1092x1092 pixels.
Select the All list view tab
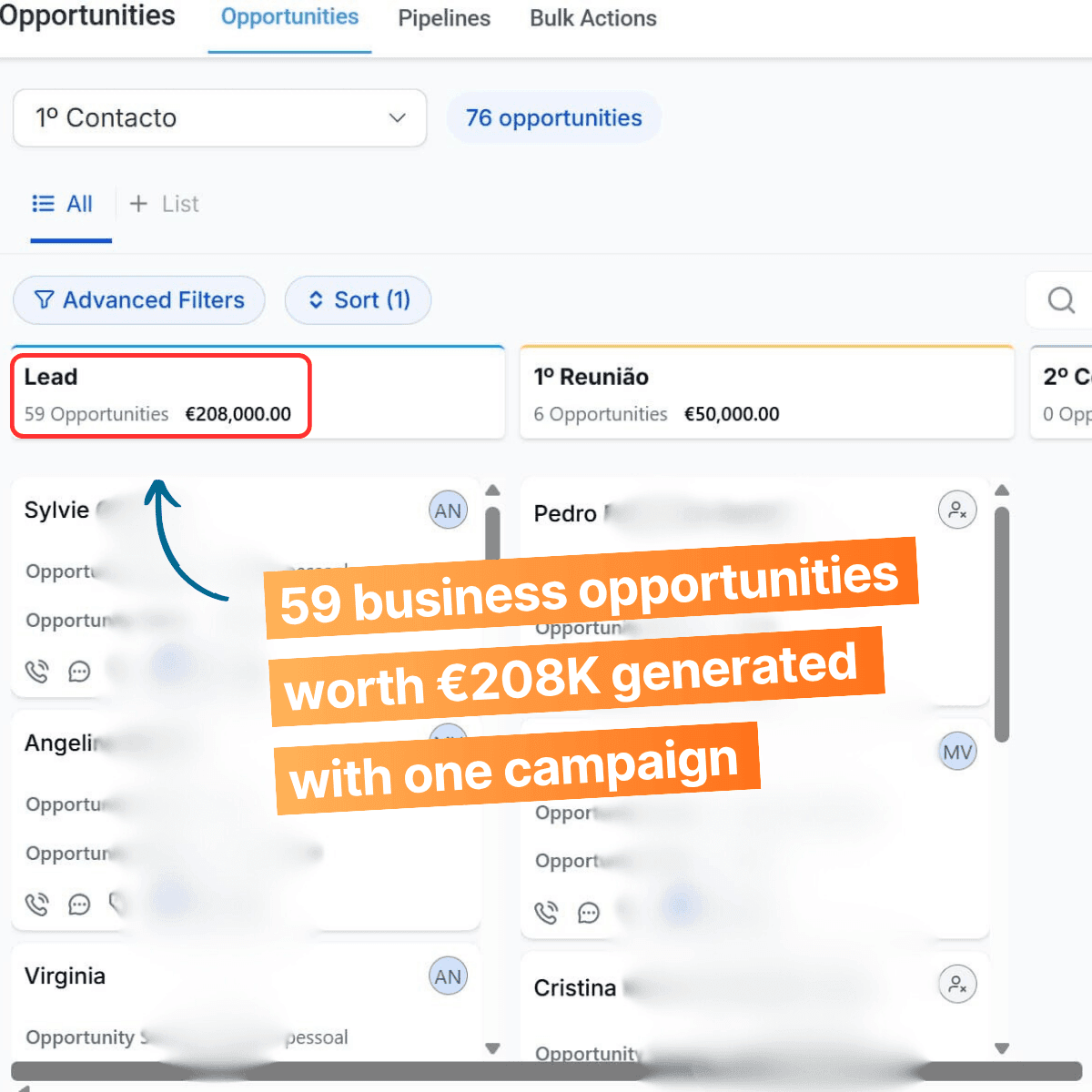(64, 205)
